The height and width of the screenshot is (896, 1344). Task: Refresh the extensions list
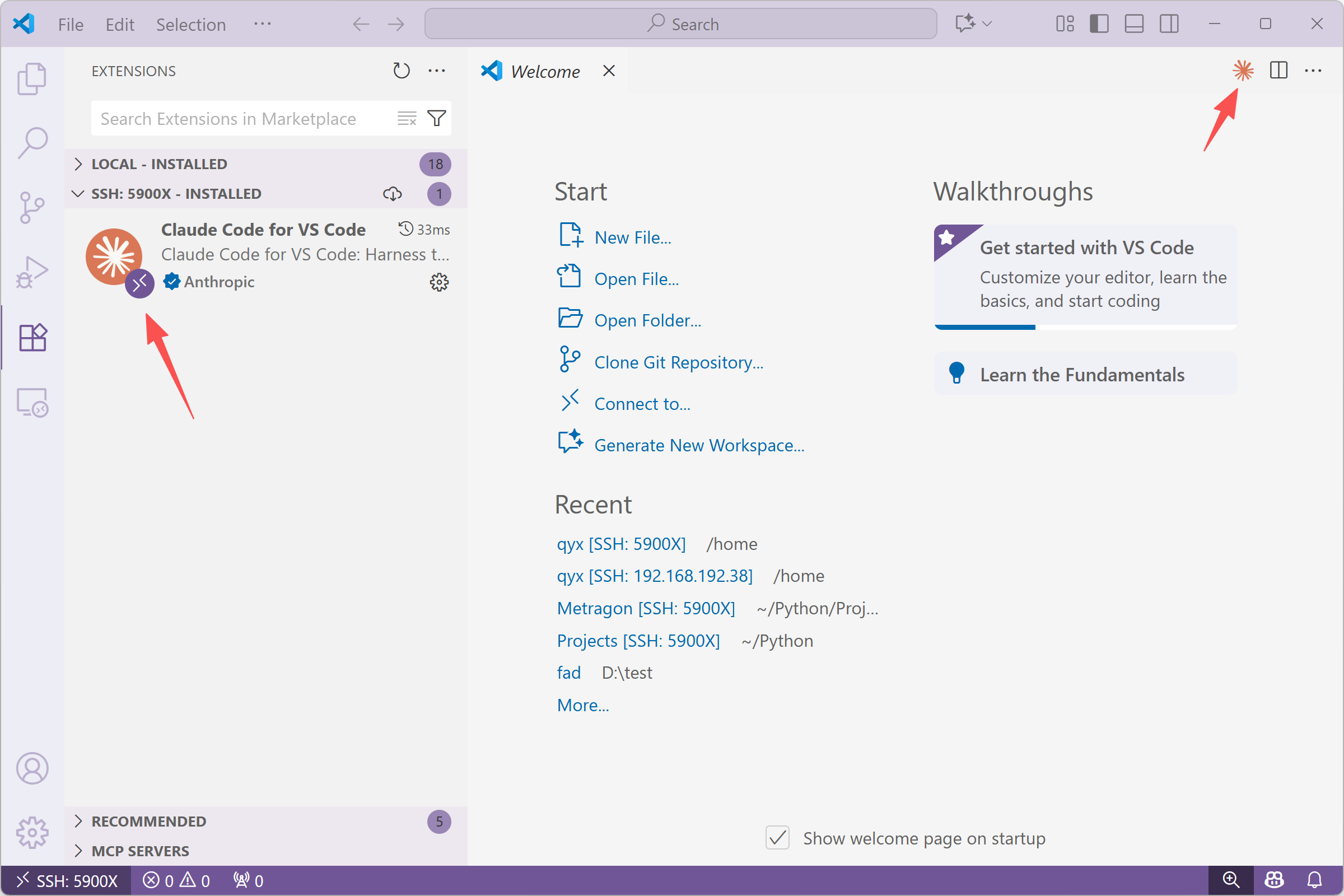401,71
